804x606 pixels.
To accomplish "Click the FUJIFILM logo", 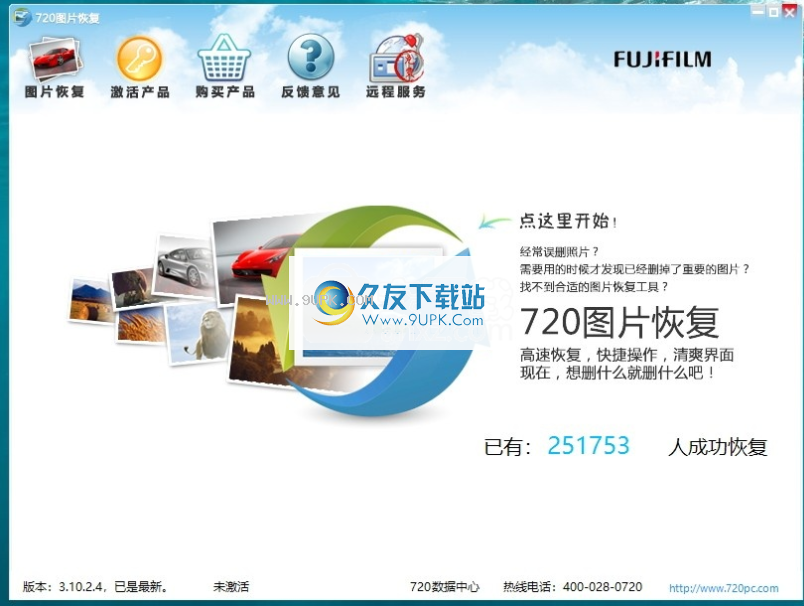I will (662, 59).
